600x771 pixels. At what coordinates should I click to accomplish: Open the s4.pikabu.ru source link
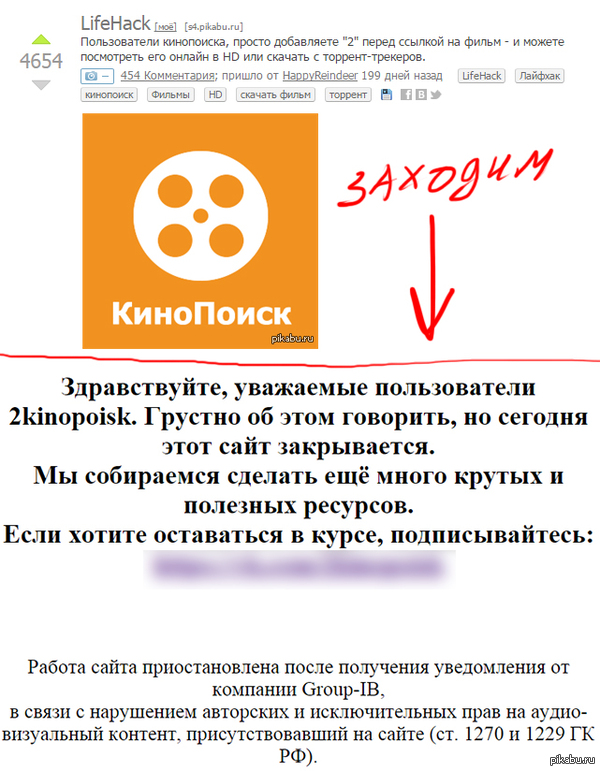point(213,27)
